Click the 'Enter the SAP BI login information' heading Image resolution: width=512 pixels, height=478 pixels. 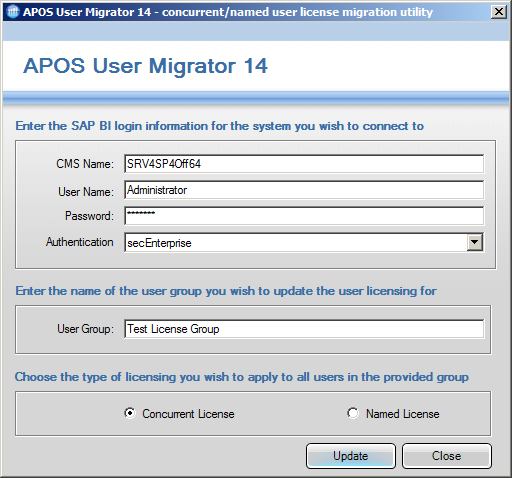(x=219, y=126)
